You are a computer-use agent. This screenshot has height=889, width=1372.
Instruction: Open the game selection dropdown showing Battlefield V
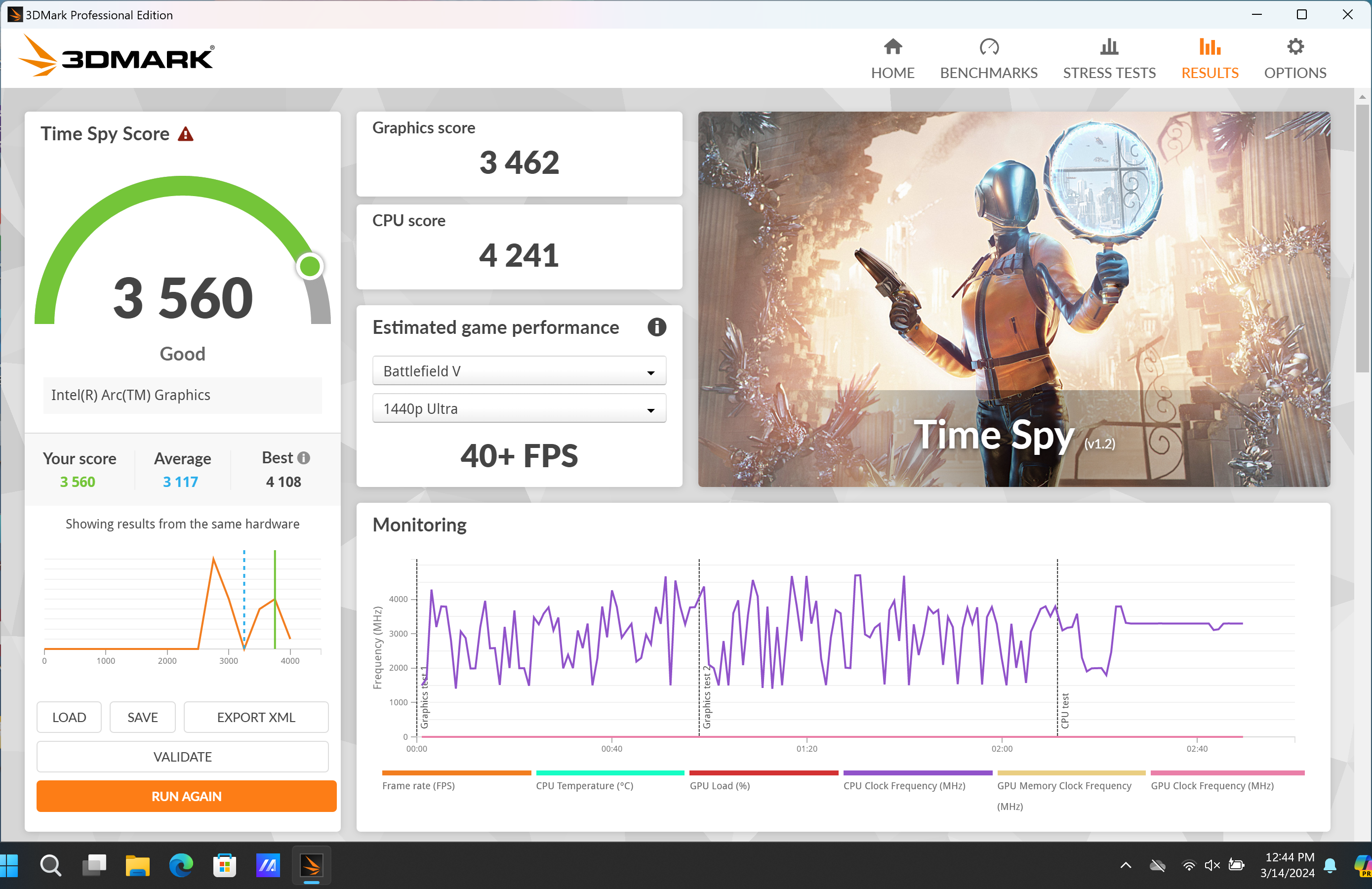pyautogui.click(x=519, y=371)
